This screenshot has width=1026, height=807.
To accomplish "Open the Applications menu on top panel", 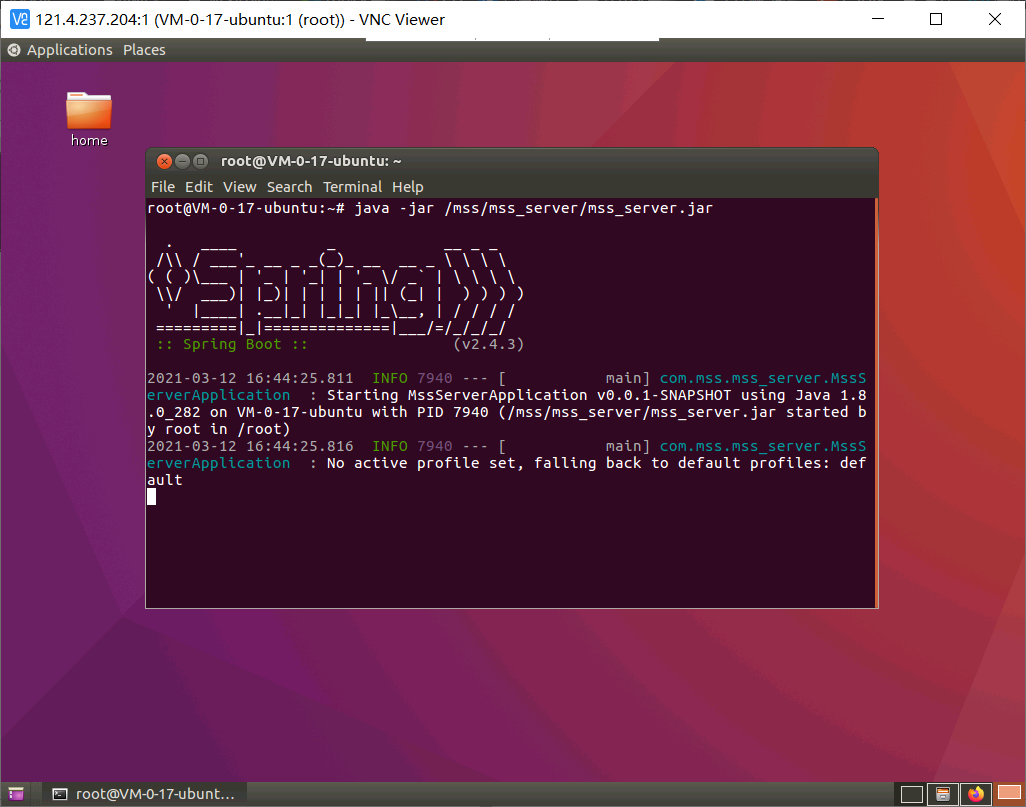I will coord(69,50).
